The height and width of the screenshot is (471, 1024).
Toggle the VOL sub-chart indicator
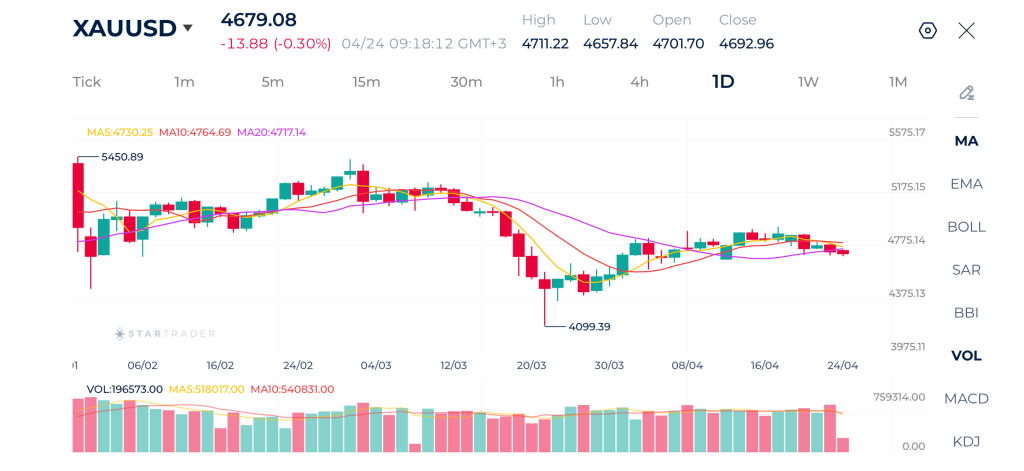pos(966,356)
